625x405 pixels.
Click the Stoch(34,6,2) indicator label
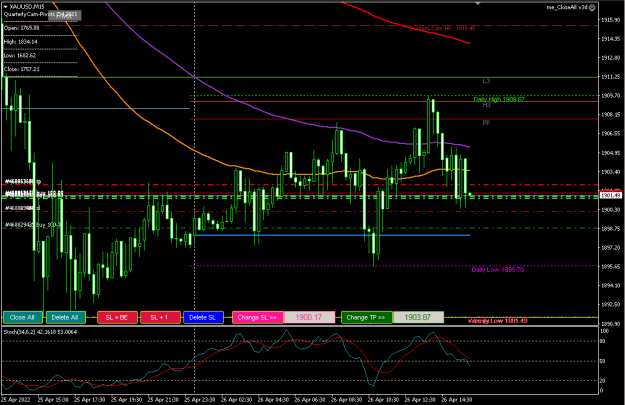point(40,332)
